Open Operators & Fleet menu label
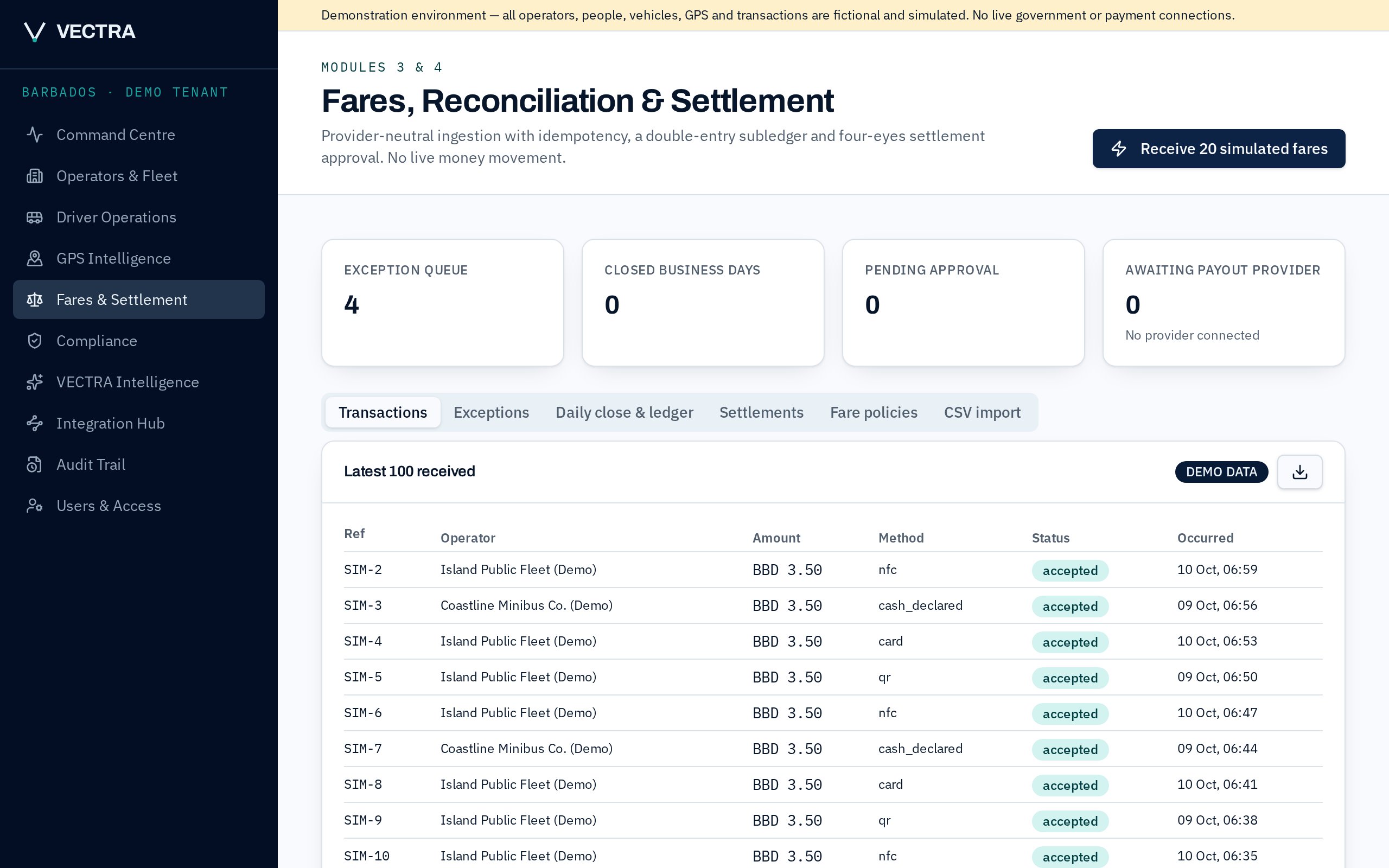Image resolution: width=1389 pixels, height=868 pixels. [x=117, y=176]
